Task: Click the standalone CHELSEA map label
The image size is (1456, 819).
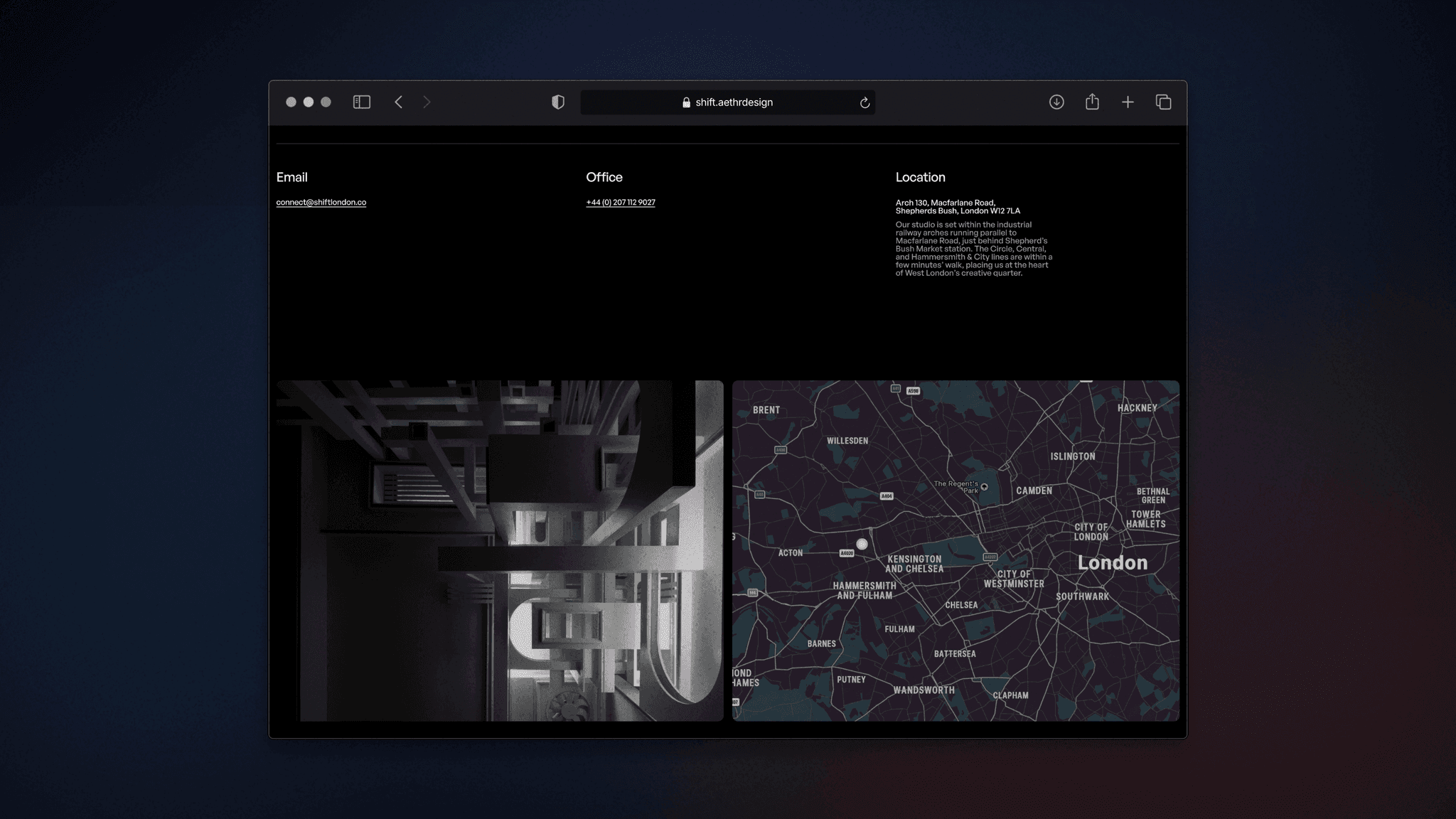Action: pyautogui.click(x=961, y=606)
